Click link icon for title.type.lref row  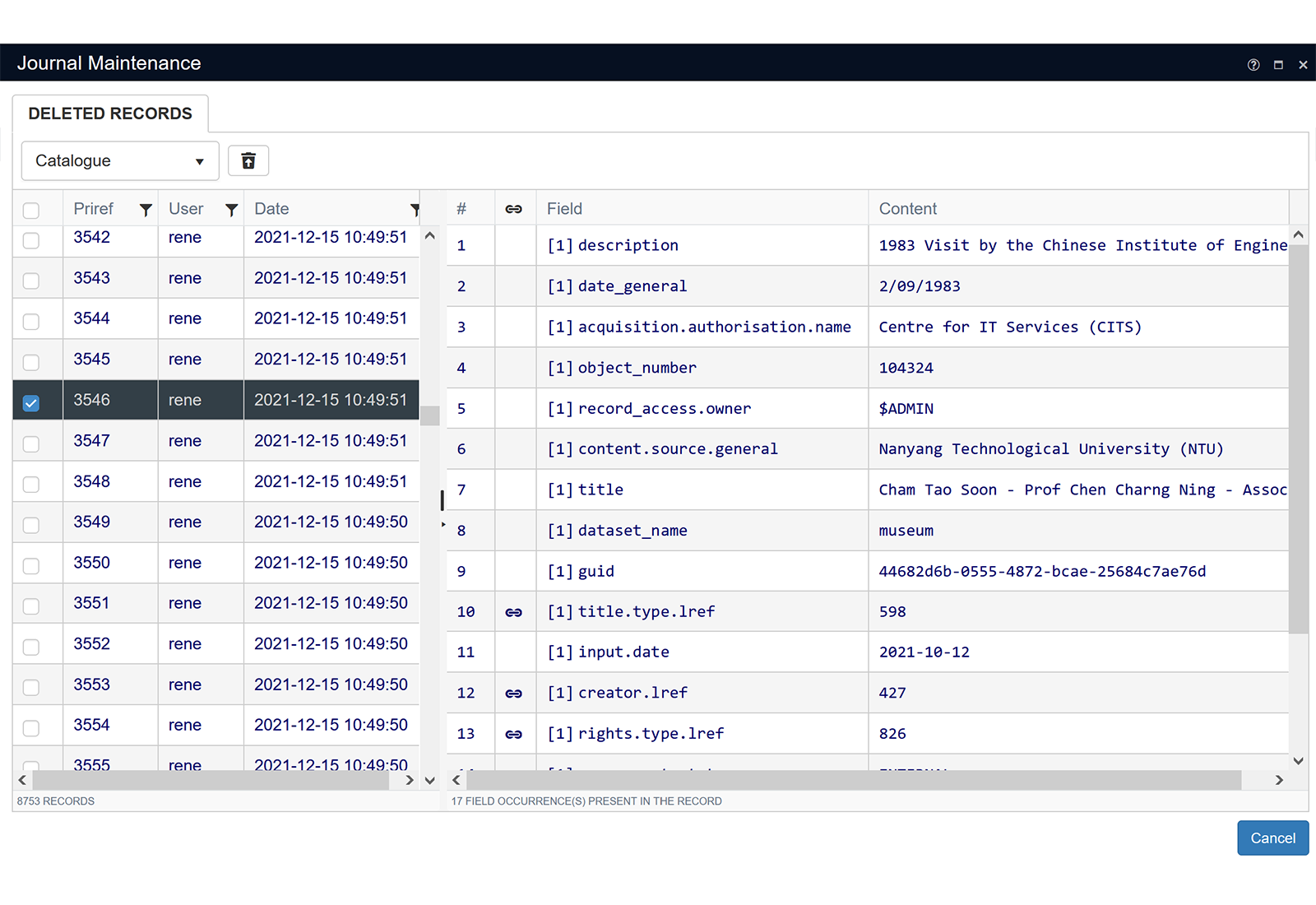point(514,612)
